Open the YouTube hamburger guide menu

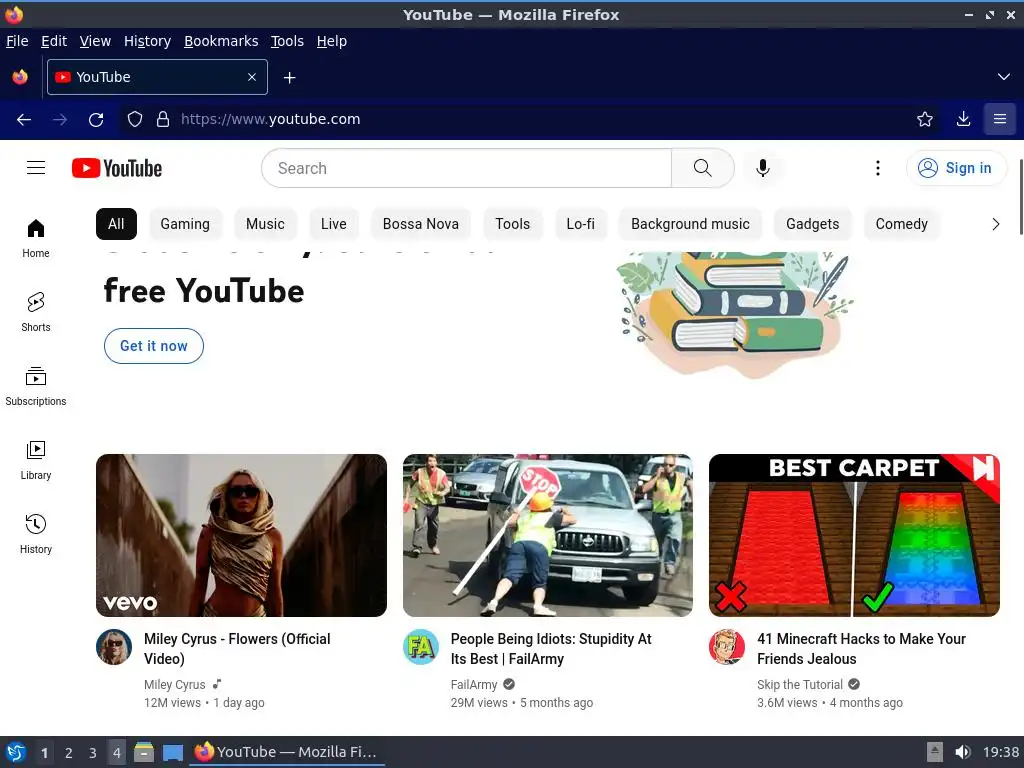36,168
